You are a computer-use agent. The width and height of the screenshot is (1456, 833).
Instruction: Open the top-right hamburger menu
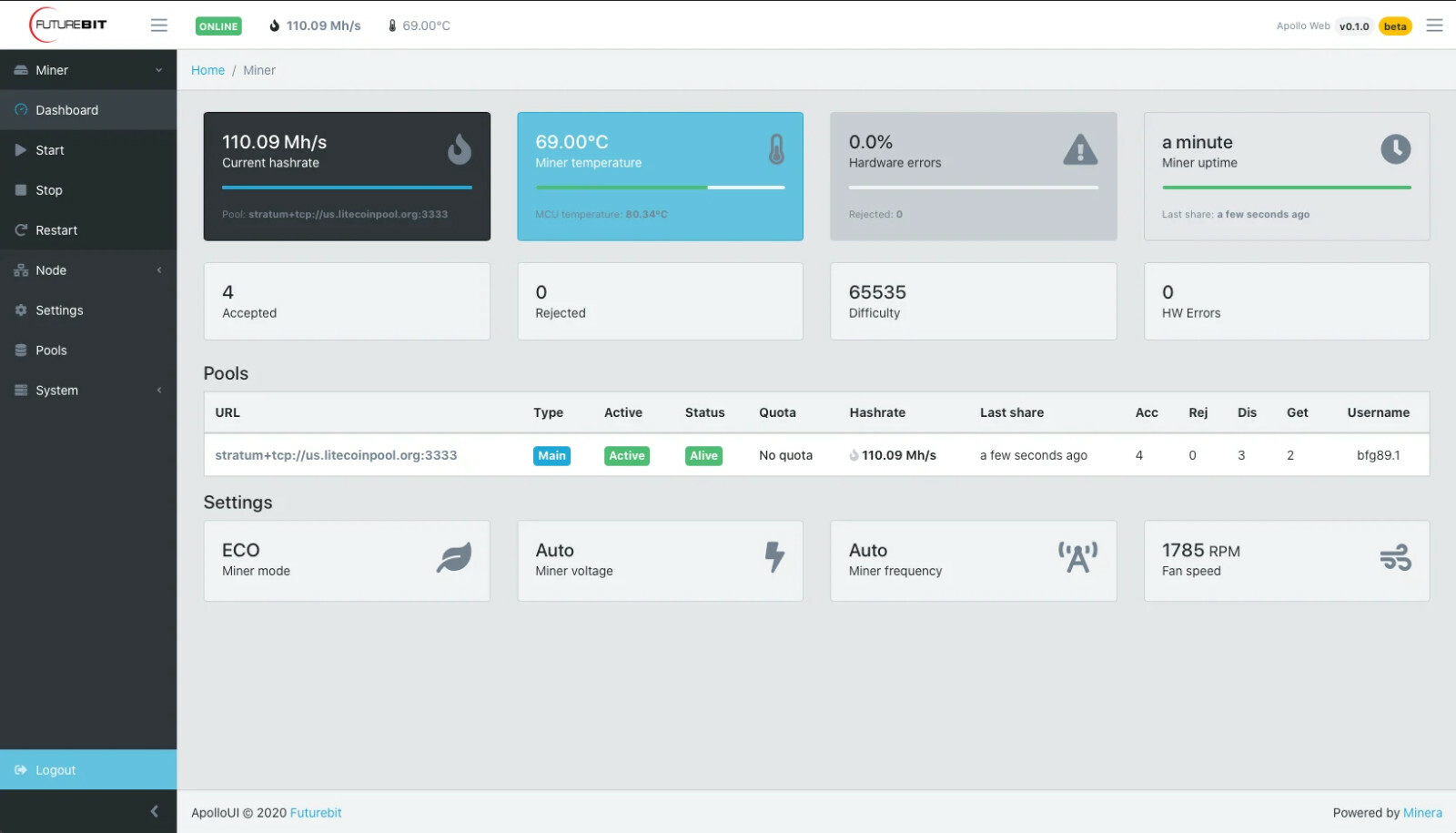pyautogui.click(x=1434, y=25)
